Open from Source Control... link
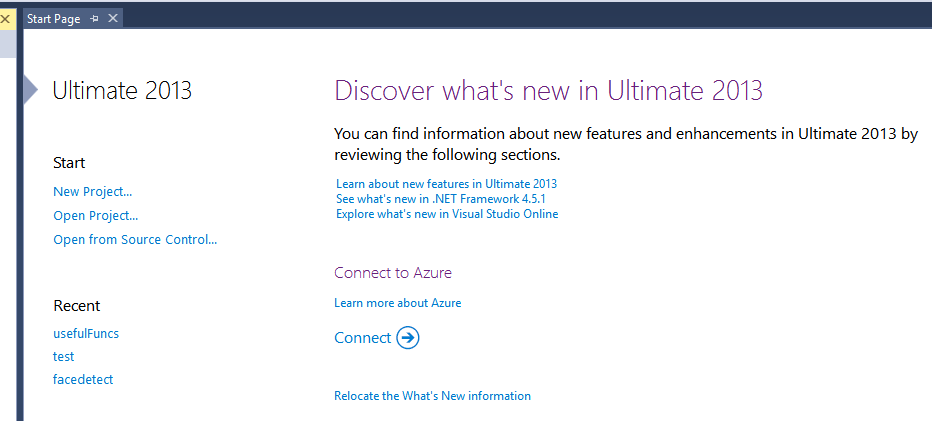This screenshot has height=421, width=932. coord(135,240)
